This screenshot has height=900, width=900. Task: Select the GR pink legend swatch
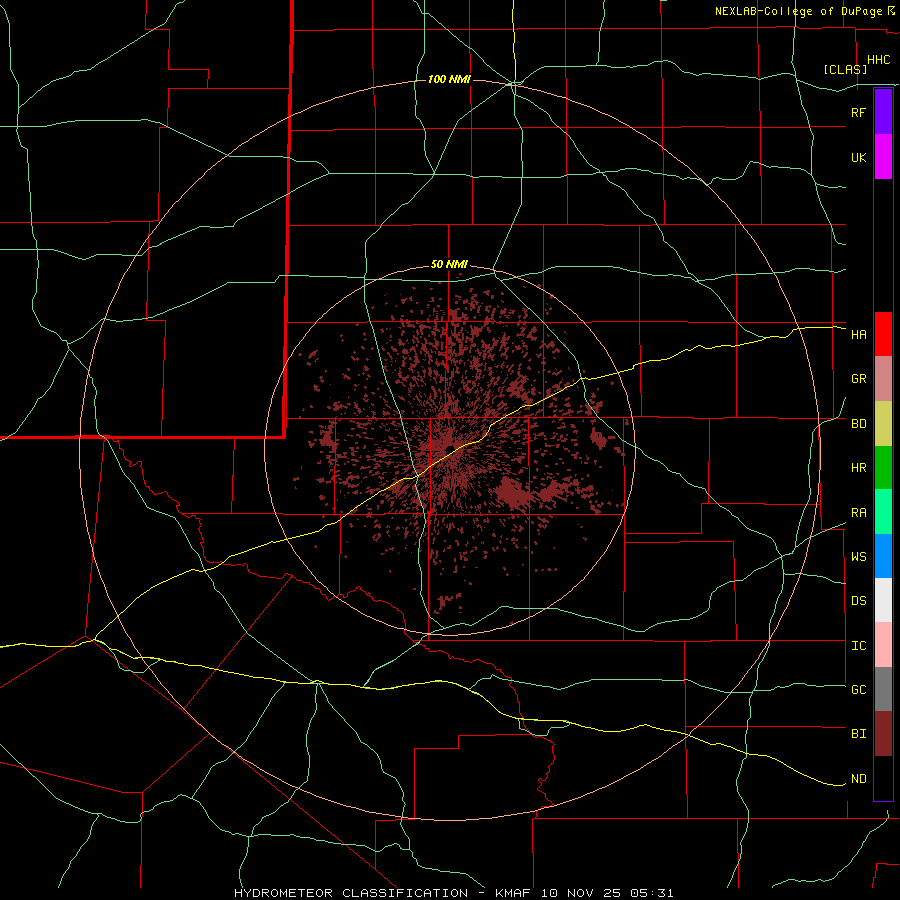coord(883,379)
